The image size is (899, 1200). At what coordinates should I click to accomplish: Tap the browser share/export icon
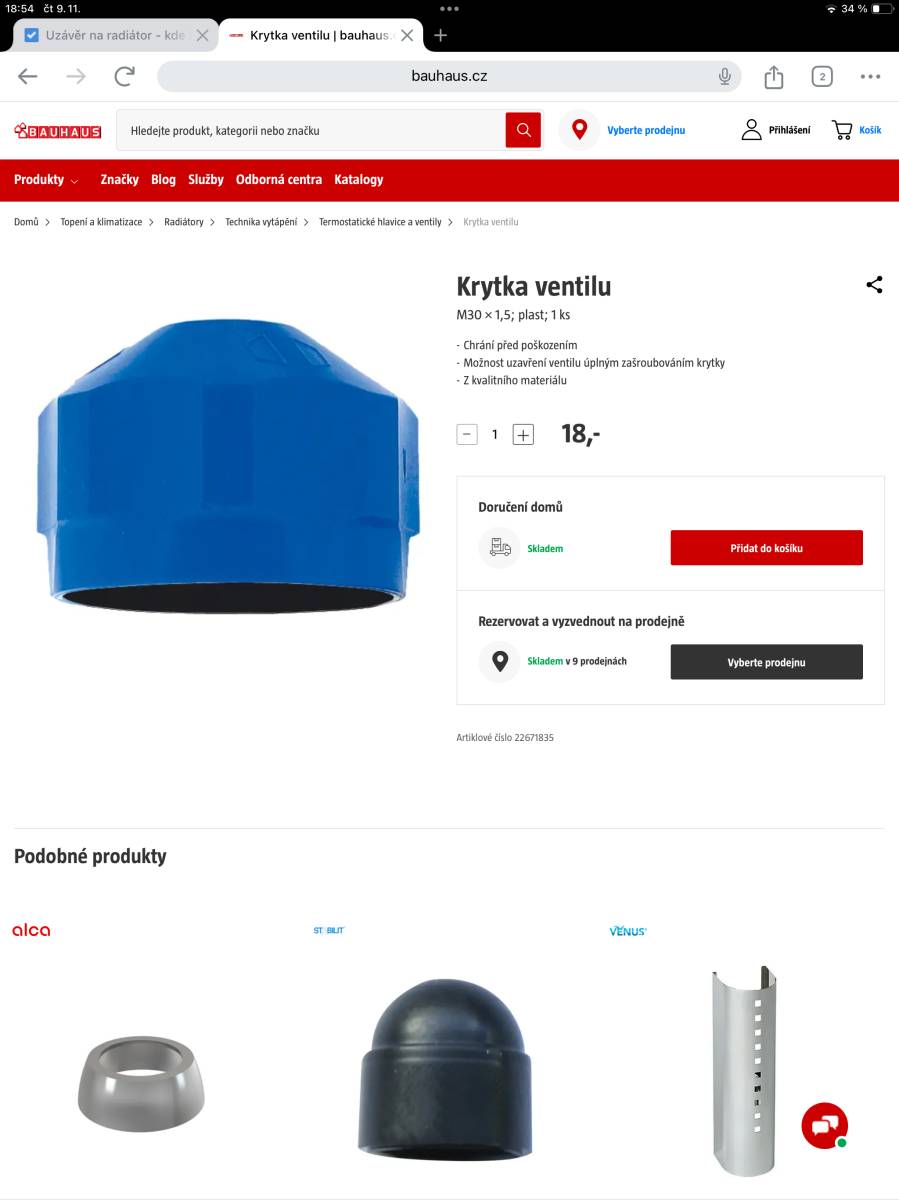[x=774, y=76]
